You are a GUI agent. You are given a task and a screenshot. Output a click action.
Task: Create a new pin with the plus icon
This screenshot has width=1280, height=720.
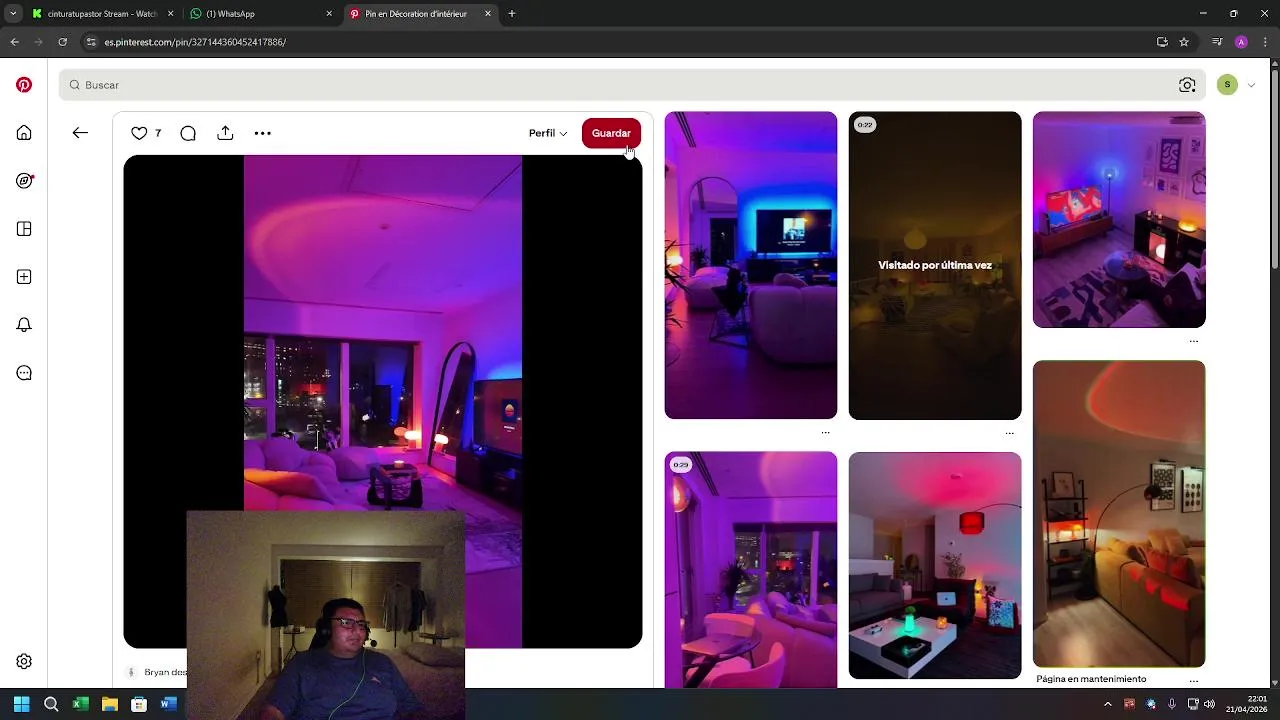pos(24,277)
